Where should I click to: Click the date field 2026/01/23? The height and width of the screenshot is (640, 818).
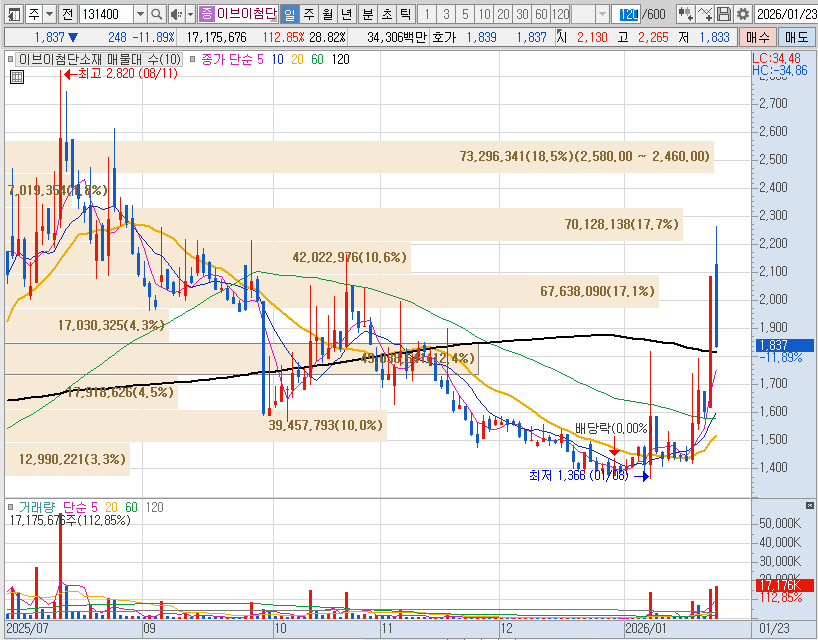pyautogui.click(x=787, y=14)
